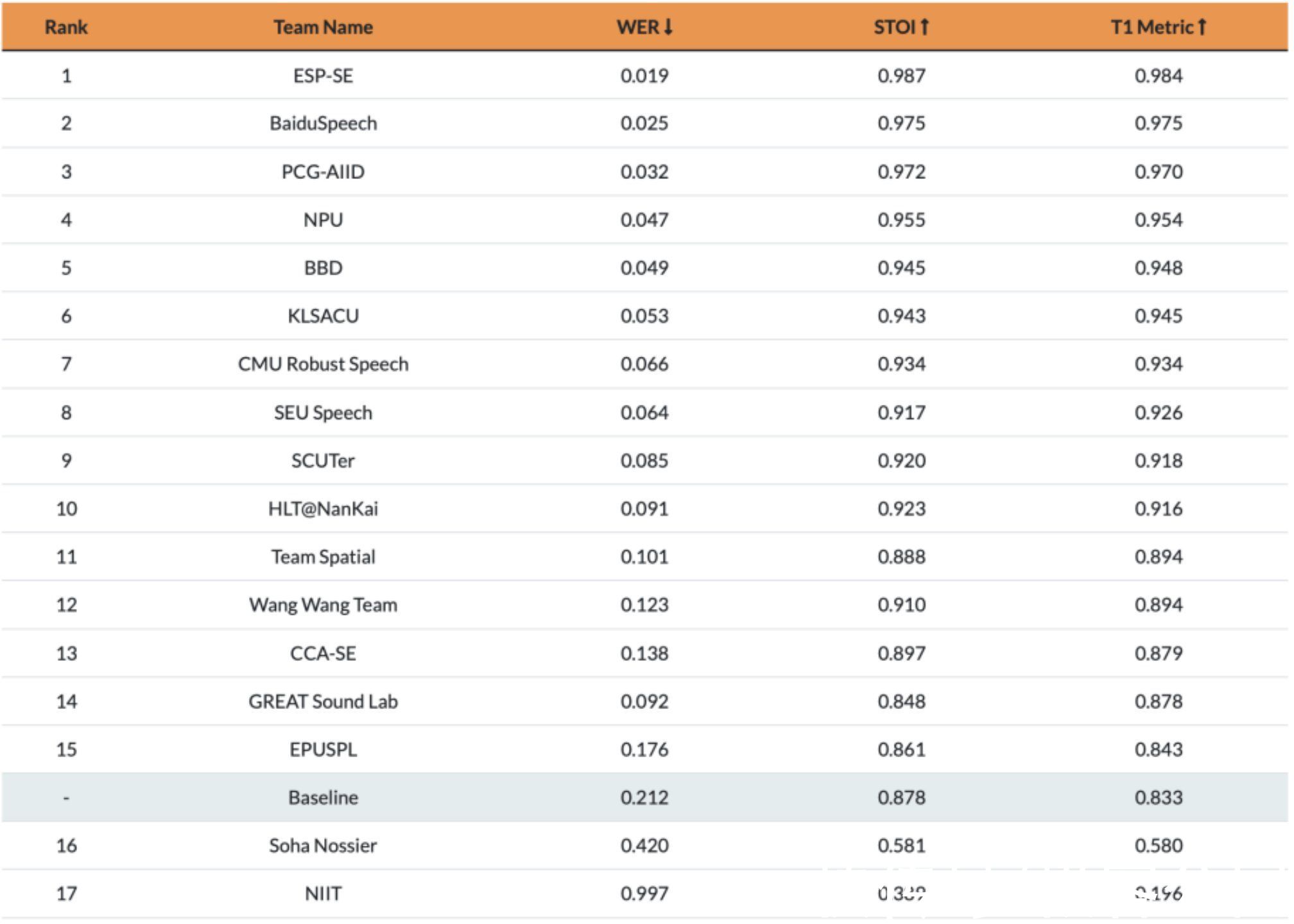This screenshot has height=924, width=1294.
Task: Click the WER down-arrow icon
Action: 668,27
